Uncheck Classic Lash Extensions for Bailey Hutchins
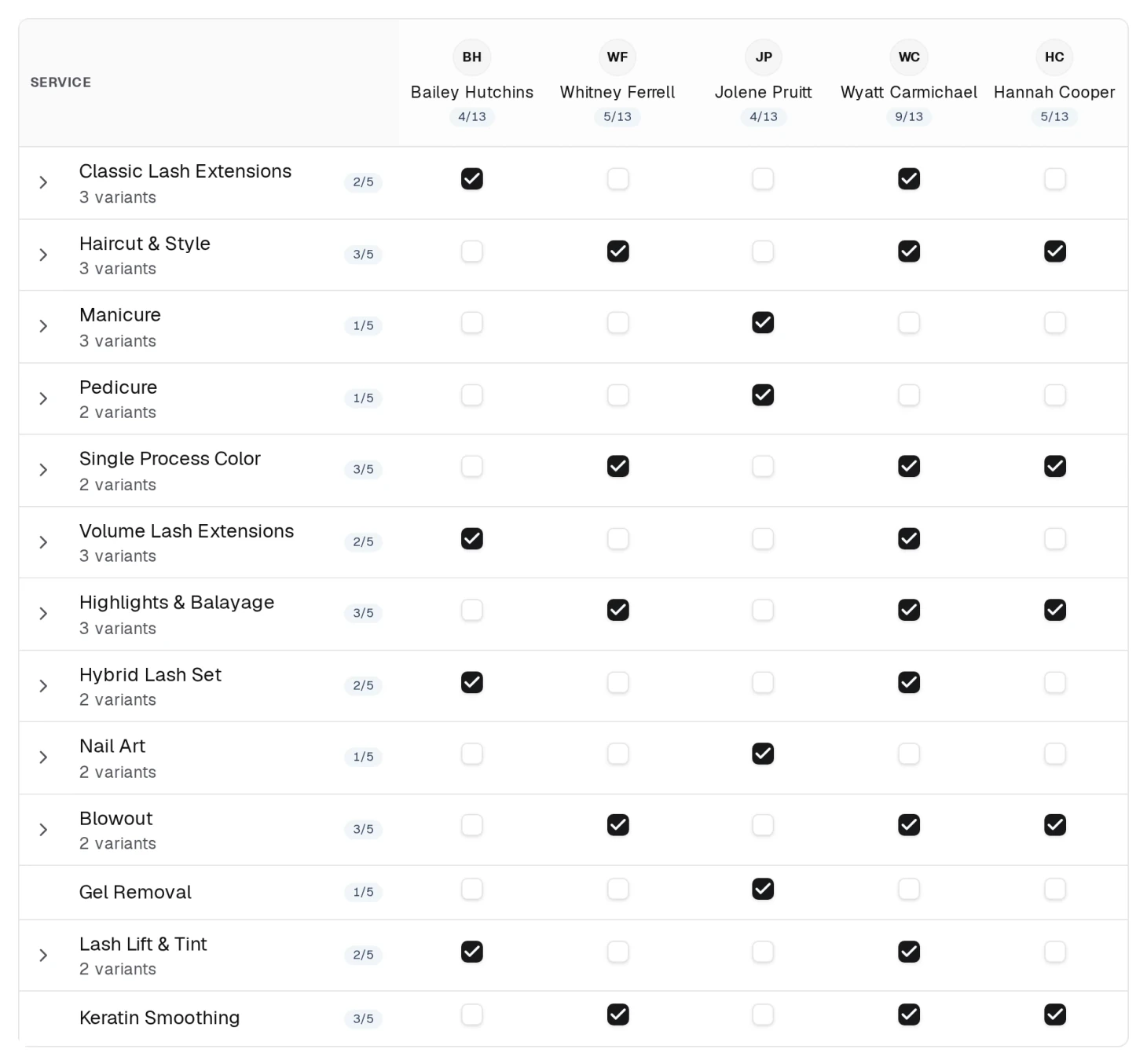 [x=472, y=179]
